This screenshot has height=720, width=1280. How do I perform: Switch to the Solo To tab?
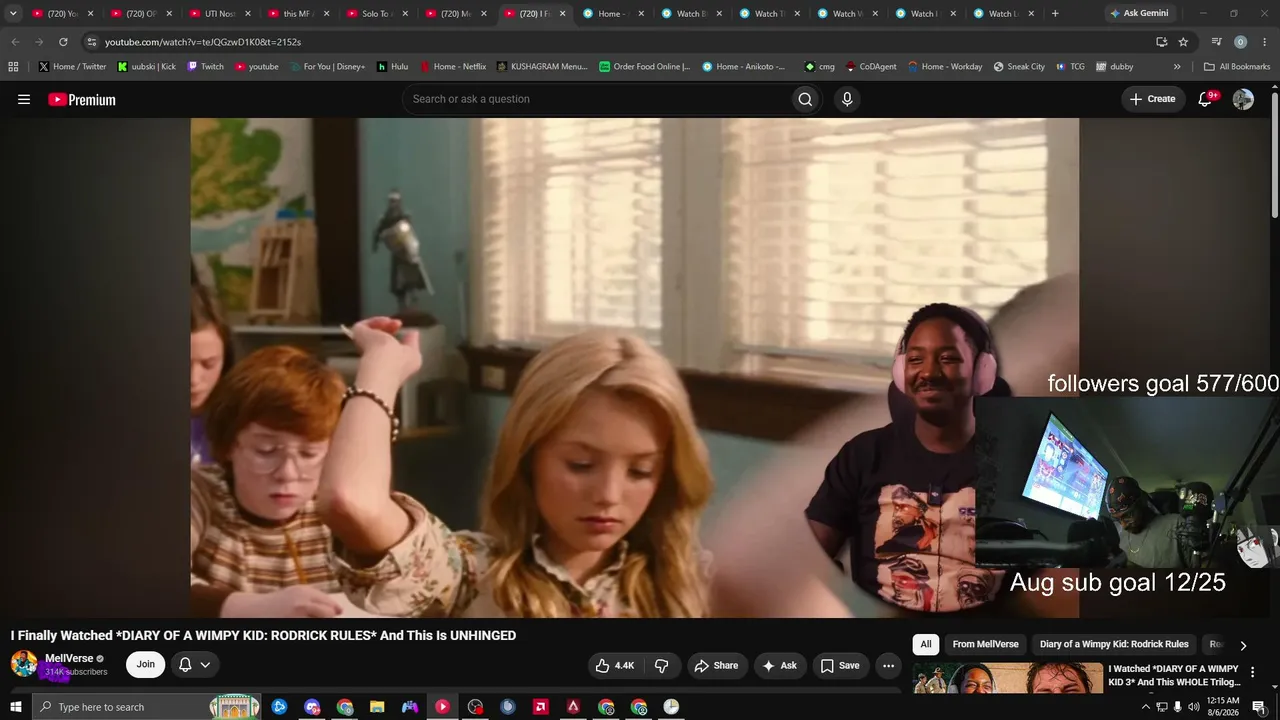pyautogui.click(x=376, y=14)
